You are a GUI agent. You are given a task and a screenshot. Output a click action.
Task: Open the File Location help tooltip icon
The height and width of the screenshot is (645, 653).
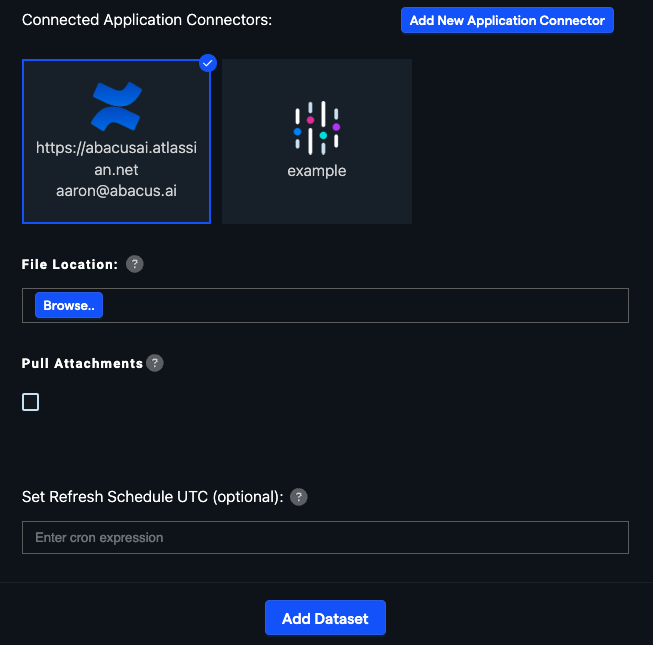[x=135, y=264]
